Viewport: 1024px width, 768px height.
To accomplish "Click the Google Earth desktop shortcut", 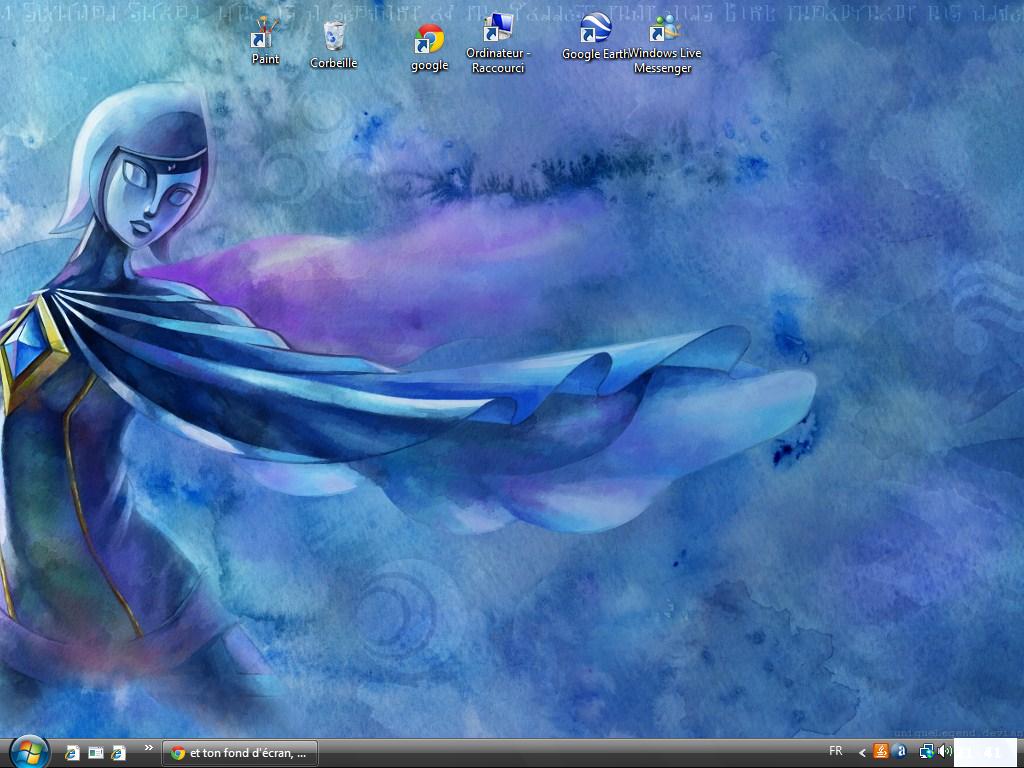I will pos(595,37).
